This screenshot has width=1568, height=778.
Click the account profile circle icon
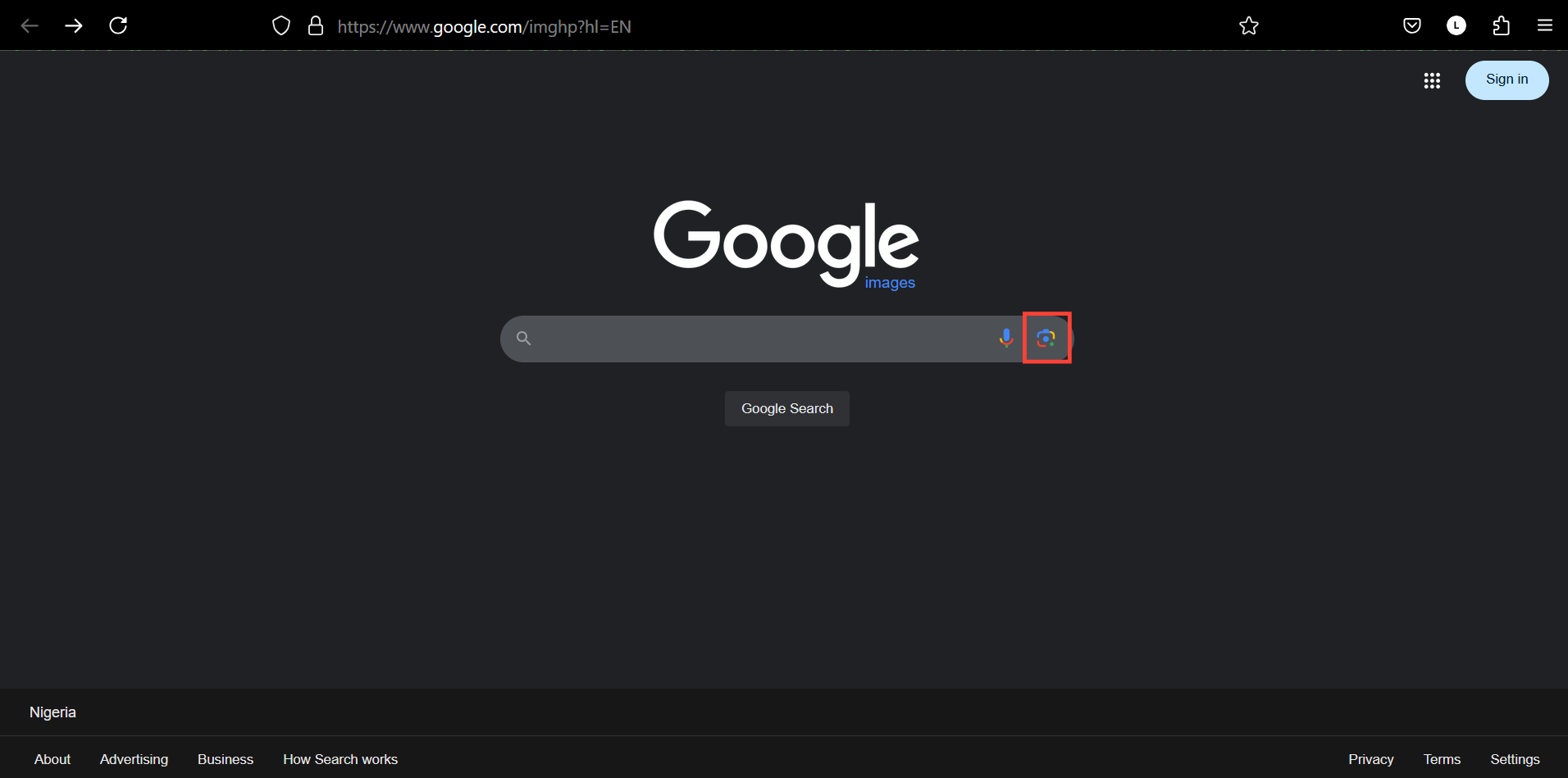1457,25
